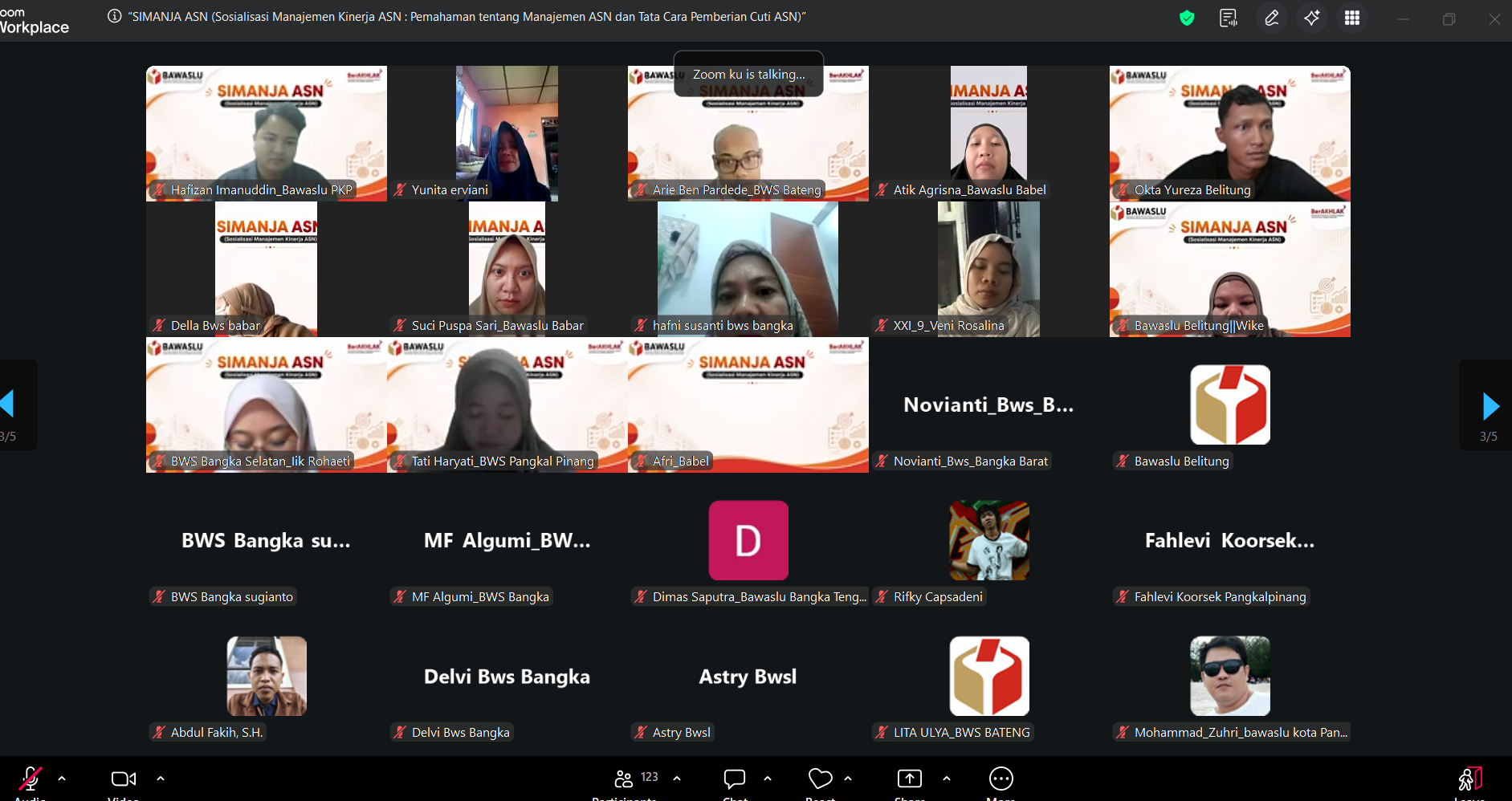Click MF Algumi_BWS Bangka name label
This screenshot has width=1512, height=801.
[480, 597]
